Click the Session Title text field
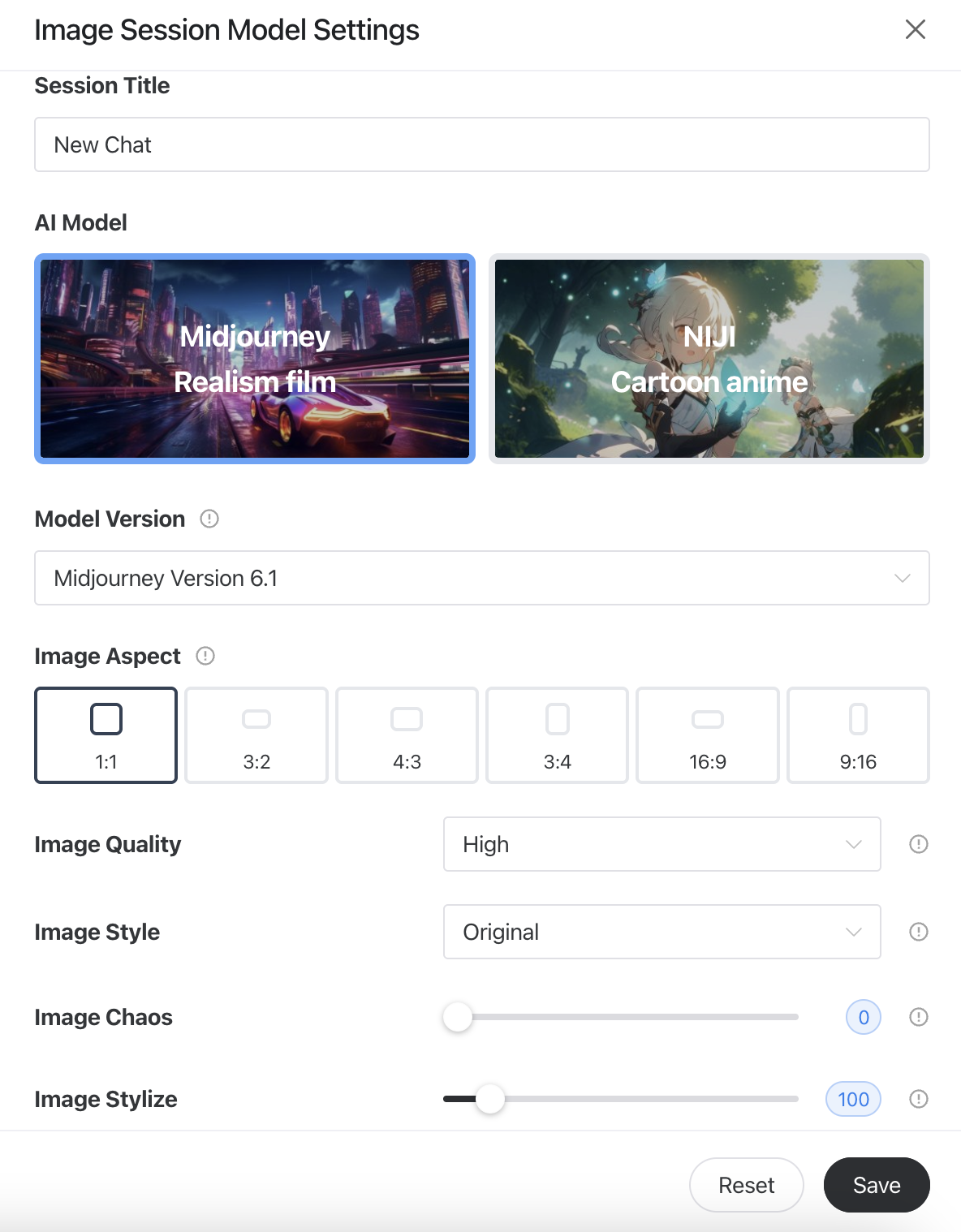 tap(481, 144)
